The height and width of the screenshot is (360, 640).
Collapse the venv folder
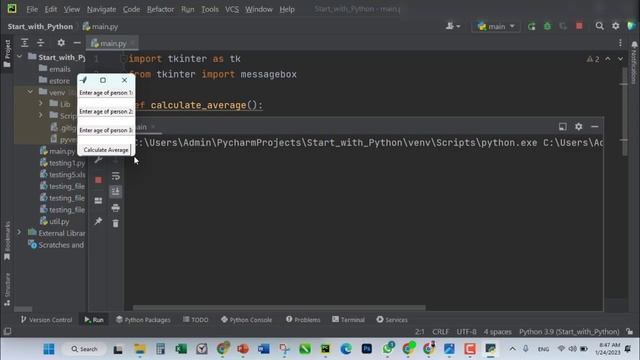point(30,92)
